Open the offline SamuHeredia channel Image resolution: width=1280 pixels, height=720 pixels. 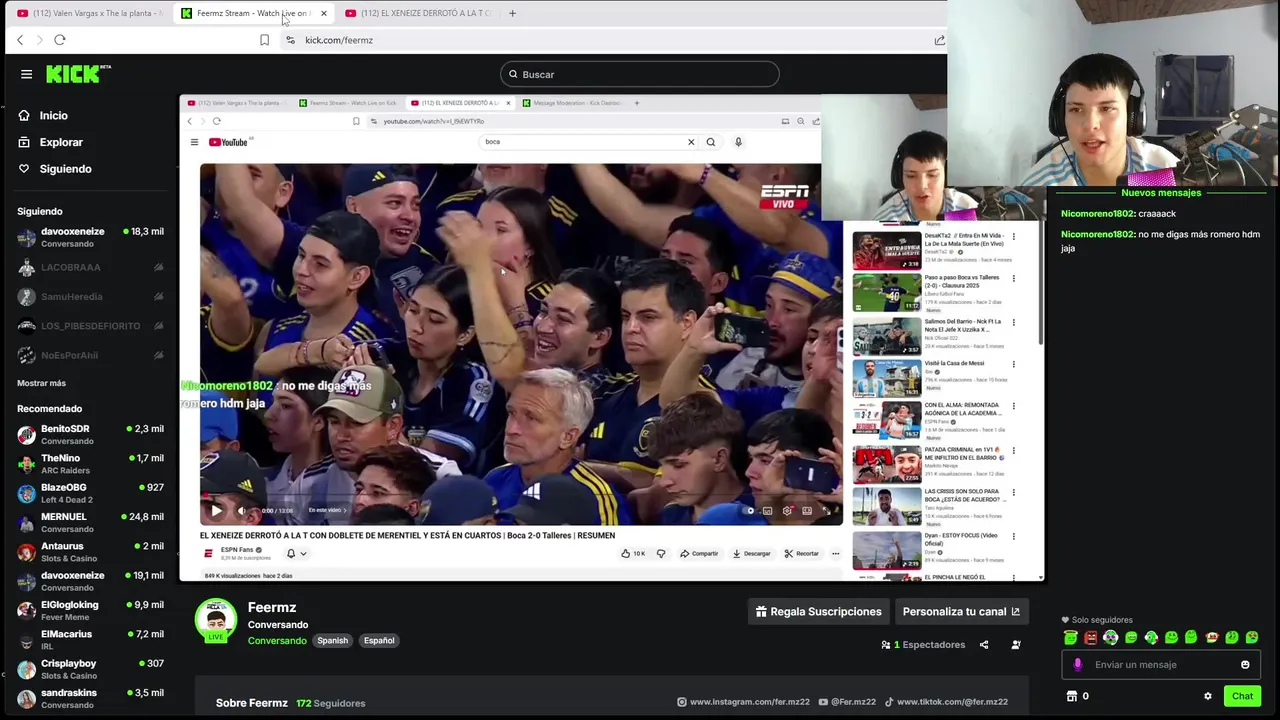pos(90,297)
